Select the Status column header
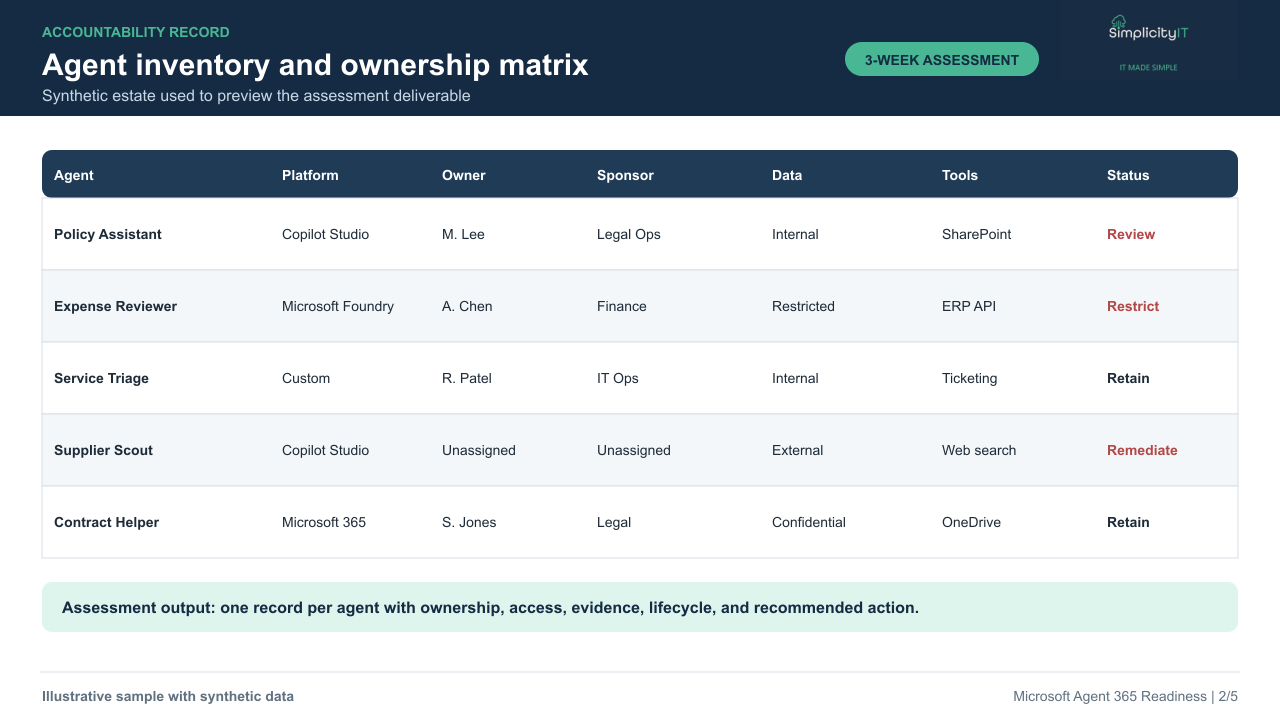Viewport: 1280px width, 720px height. tap(1128, 175)
